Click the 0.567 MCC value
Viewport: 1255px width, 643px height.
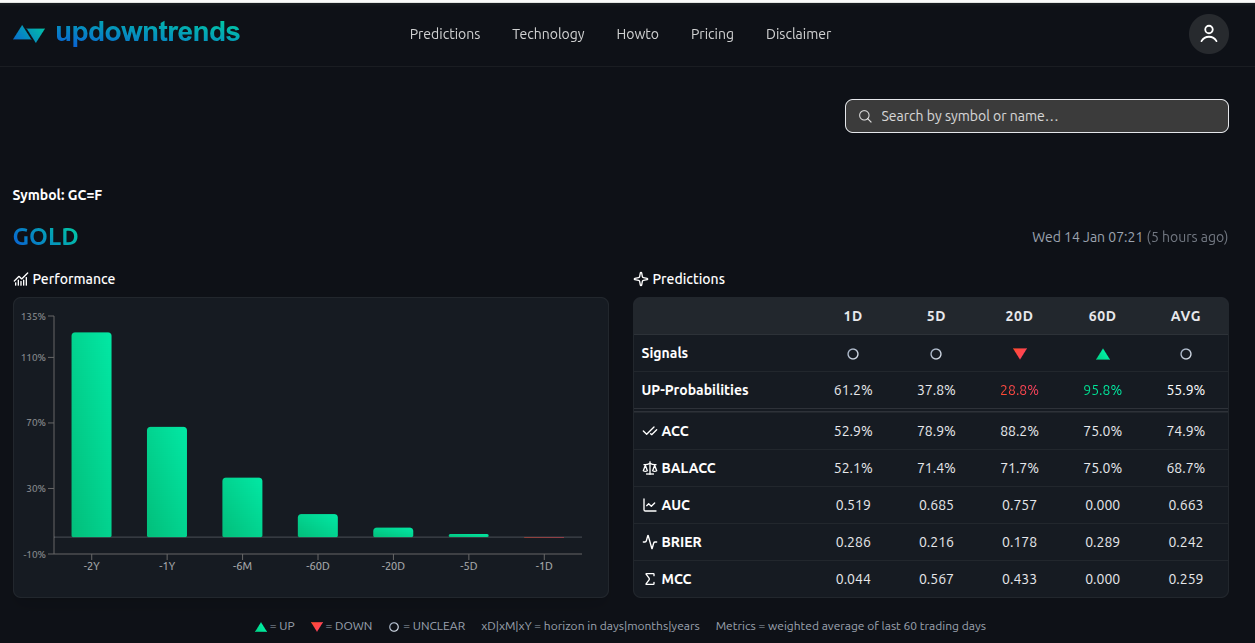click(x=936, y=579)
